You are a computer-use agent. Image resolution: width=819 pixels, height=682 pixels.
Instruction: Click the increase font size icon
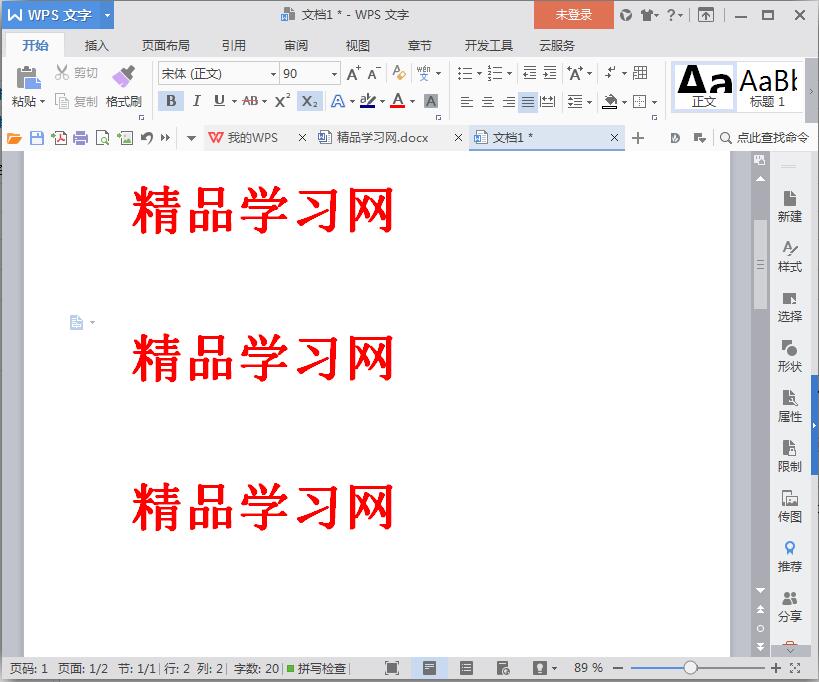coord(353,73)
